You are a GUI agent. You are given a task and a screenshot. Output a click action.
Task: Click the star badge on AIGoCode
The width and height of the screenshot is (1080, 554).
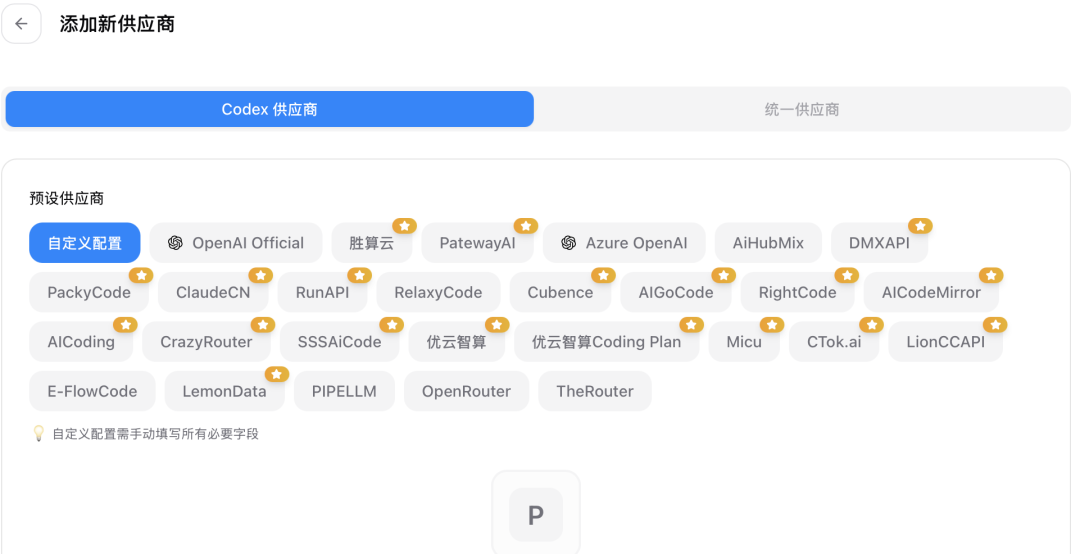tap(724, 275)
